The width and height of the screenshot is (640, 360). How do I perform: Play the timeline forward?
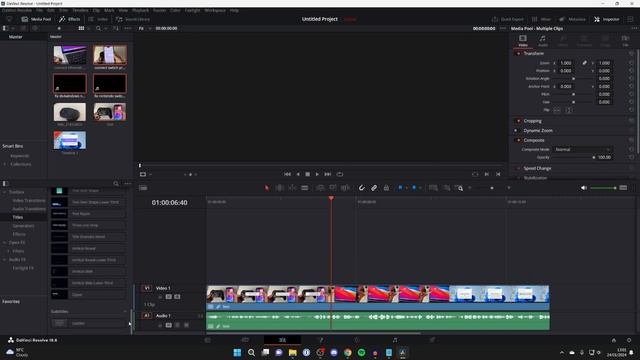click(317, 174)
